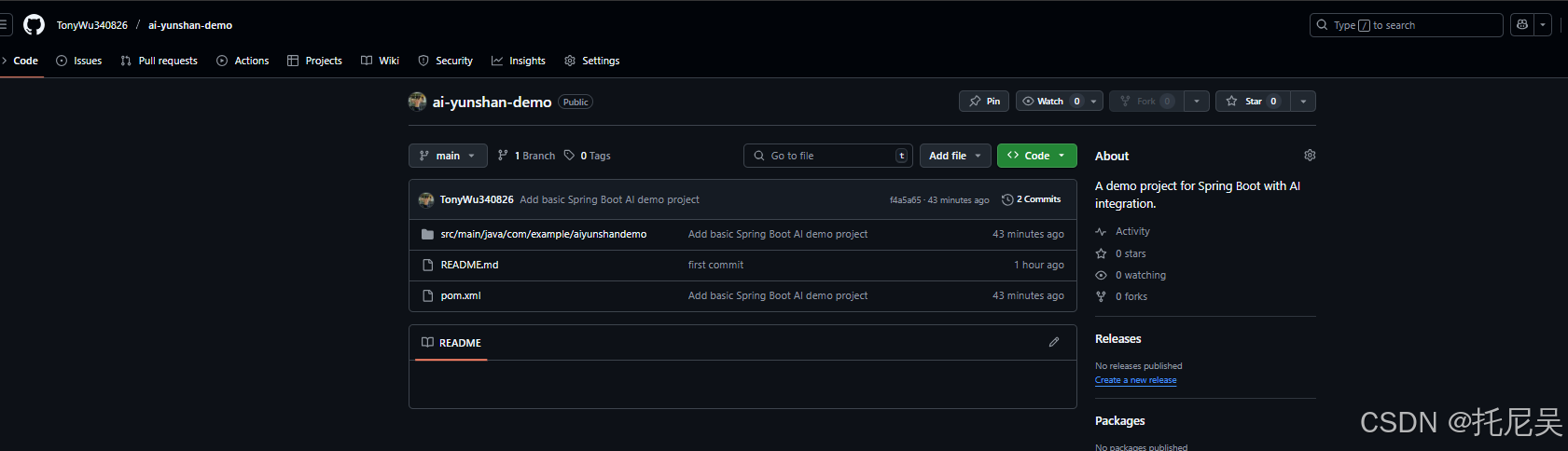Open the 2 Commits history
1568x451 pixels.
1031,199
